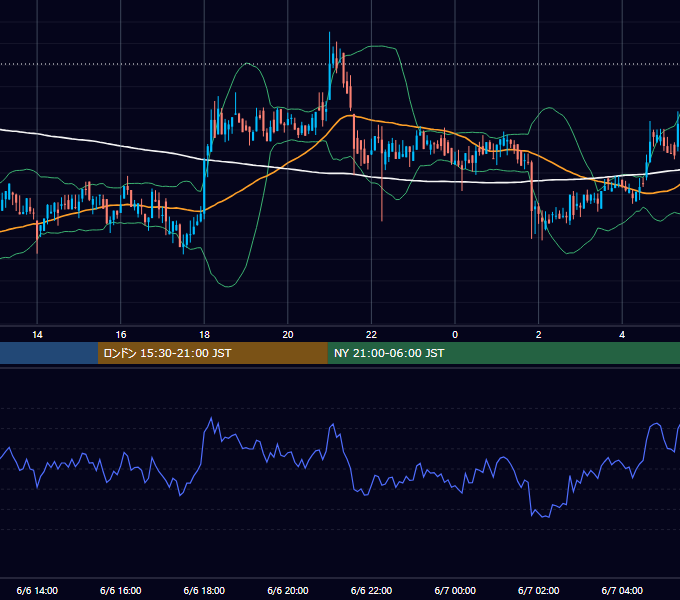Click the 6/6 18:00 date label

pos(204,590)
